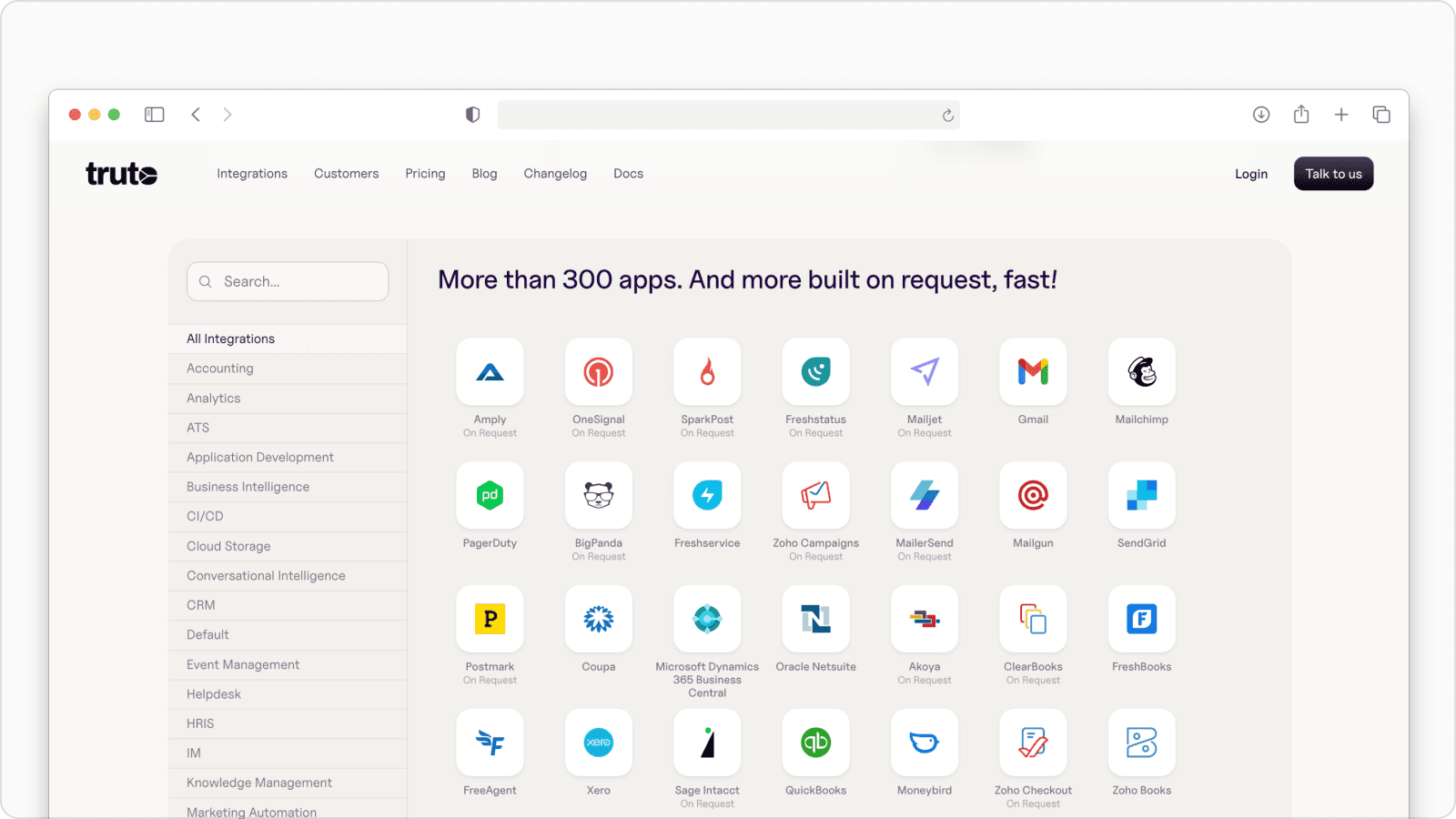Viewport: 1456px width, 819px height.
Task: Go to the truto home logo
Action: [x=122, y=173]
